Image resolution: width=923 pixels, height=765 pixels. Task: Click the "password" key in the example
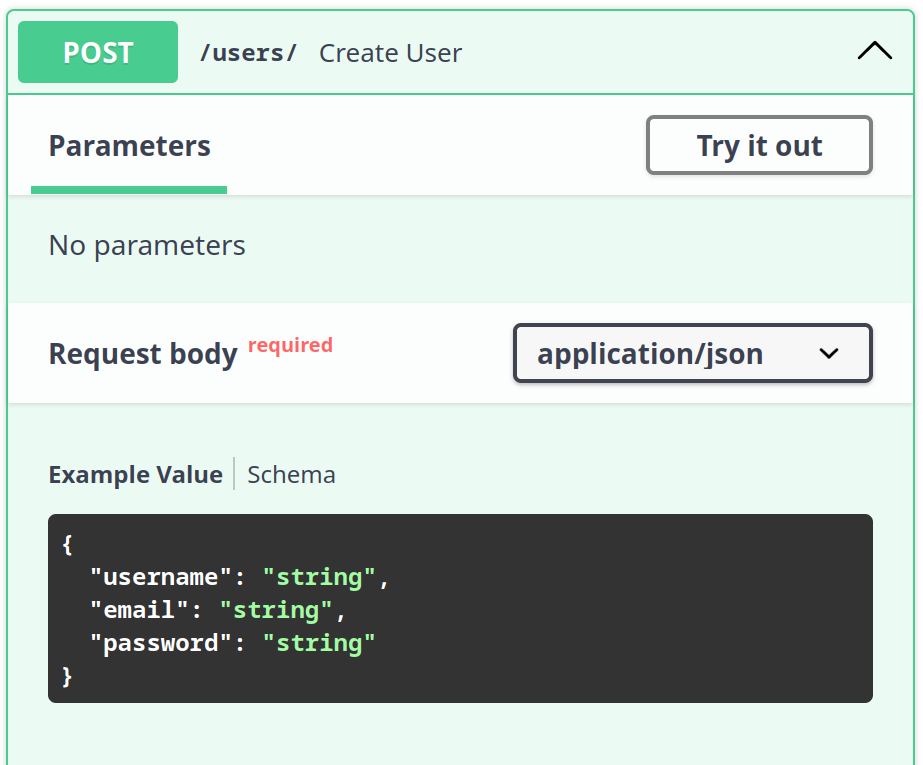click(161, 643)
